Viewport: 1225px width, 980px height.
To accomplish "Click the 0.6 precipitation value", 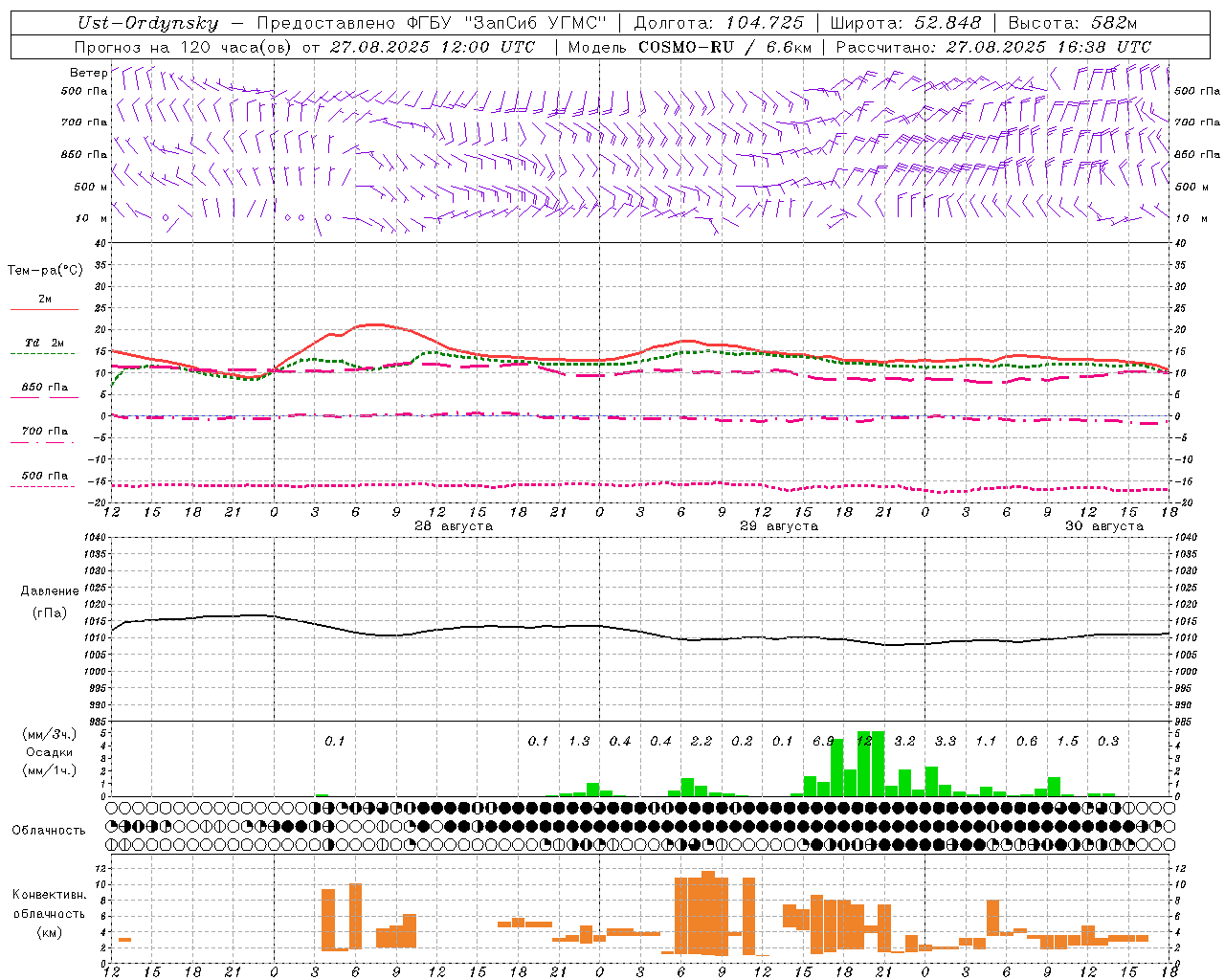I will click(x=1027, y=742).
